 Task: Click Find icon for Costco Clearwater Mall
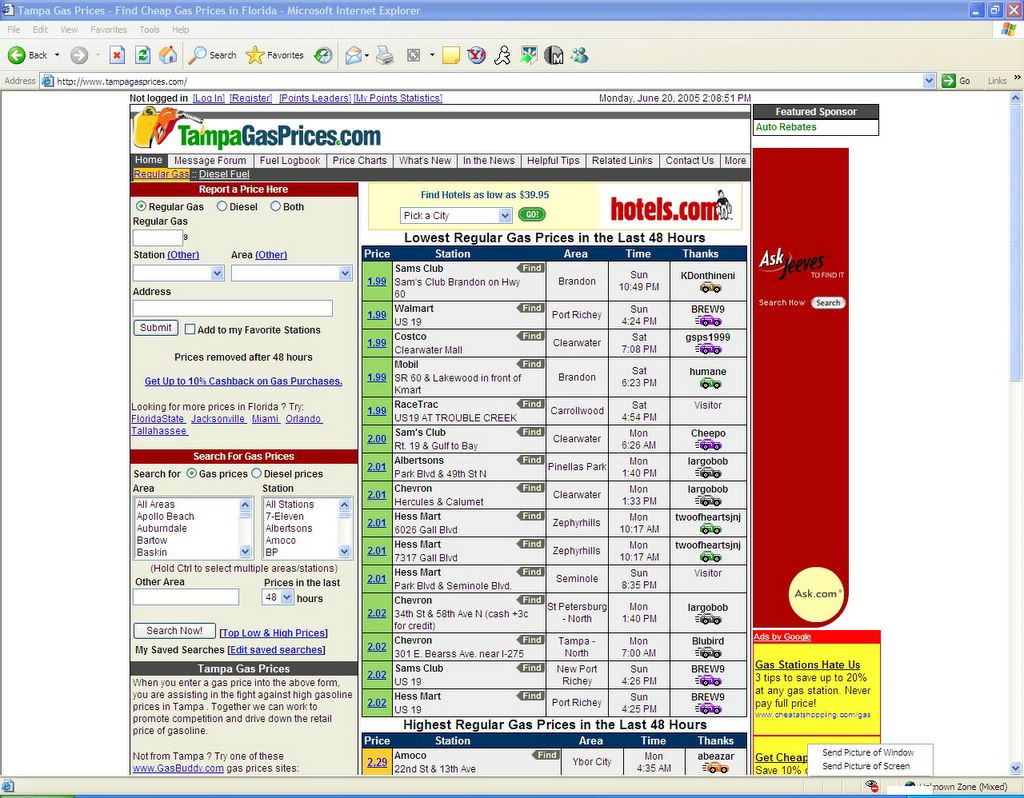tap(532, 336)
